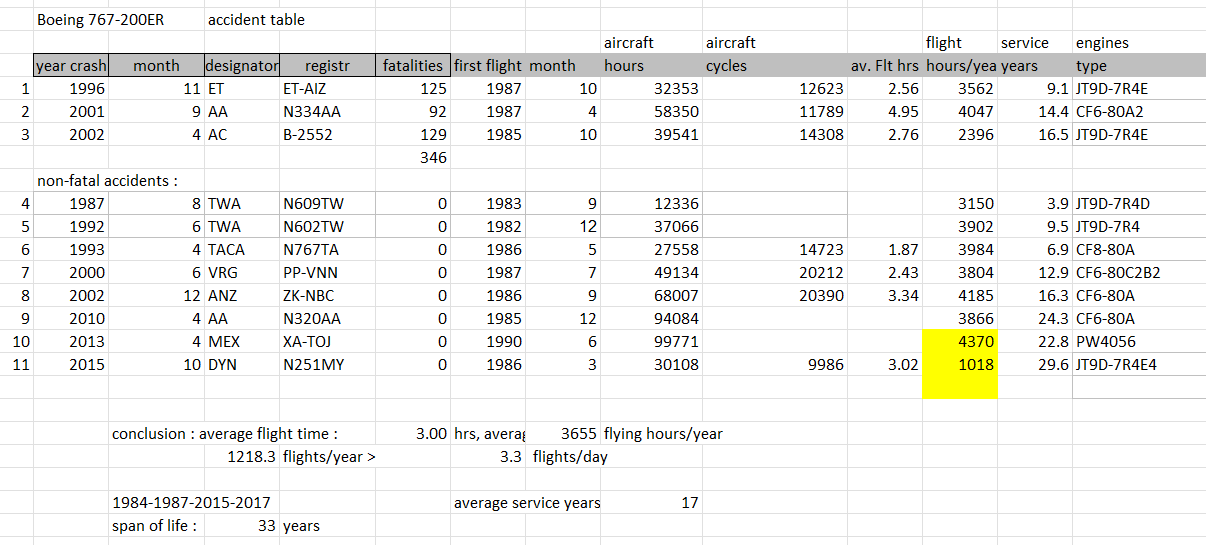Select flight hours/year cell 3562

pyautogui.click(x=960, y=88)
